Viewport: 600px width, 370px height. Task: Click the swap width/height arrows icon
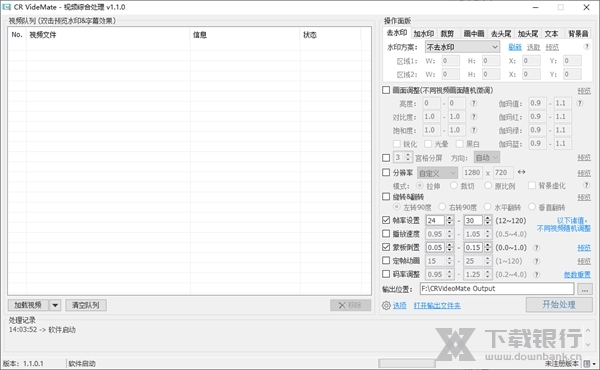click(521, 172)
